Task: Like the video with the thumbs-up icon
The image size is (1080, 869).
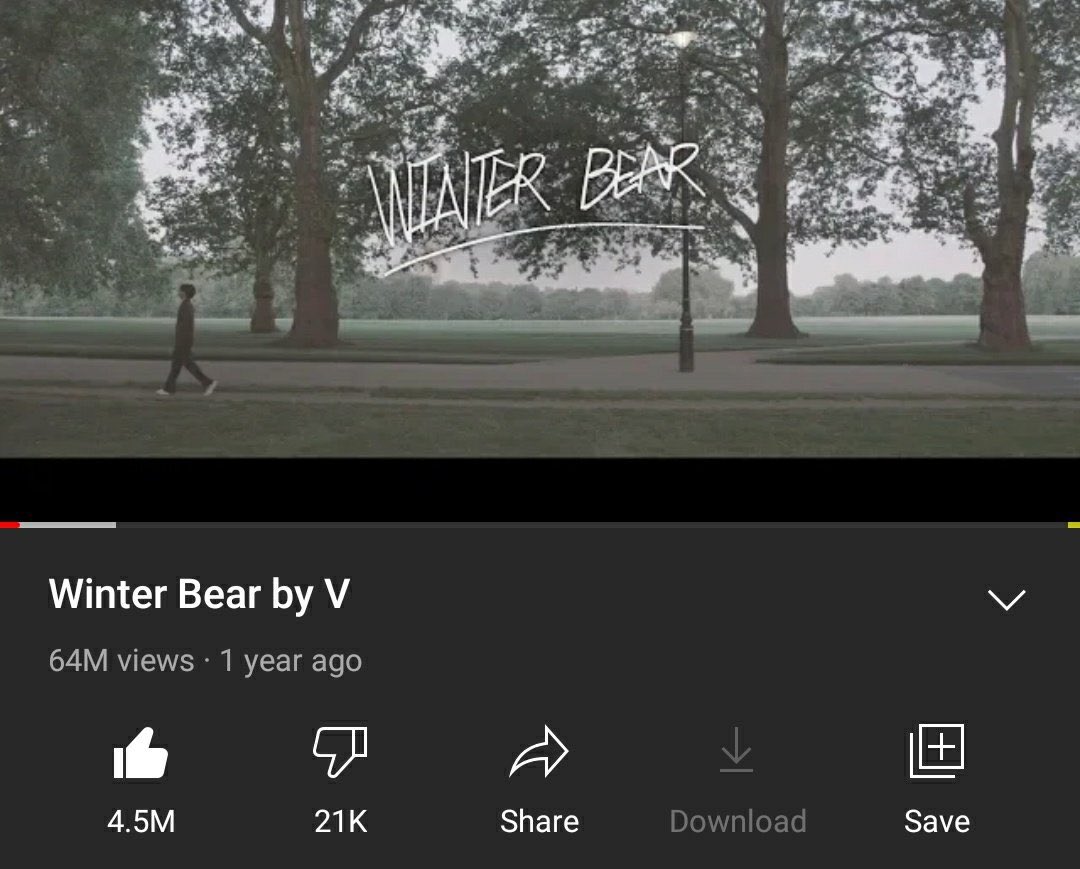Action: pyautogui.click(x=141, y=753)
